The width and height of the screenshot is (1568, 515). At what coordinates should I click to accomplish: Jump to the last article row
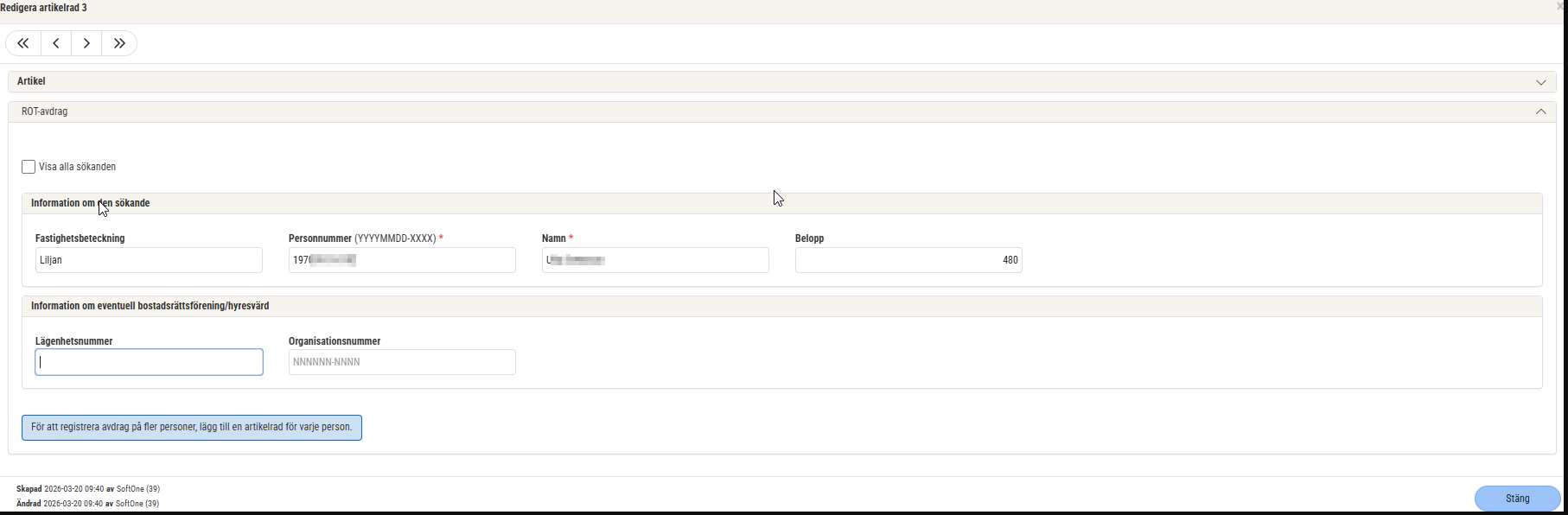(x=119, y=43)
